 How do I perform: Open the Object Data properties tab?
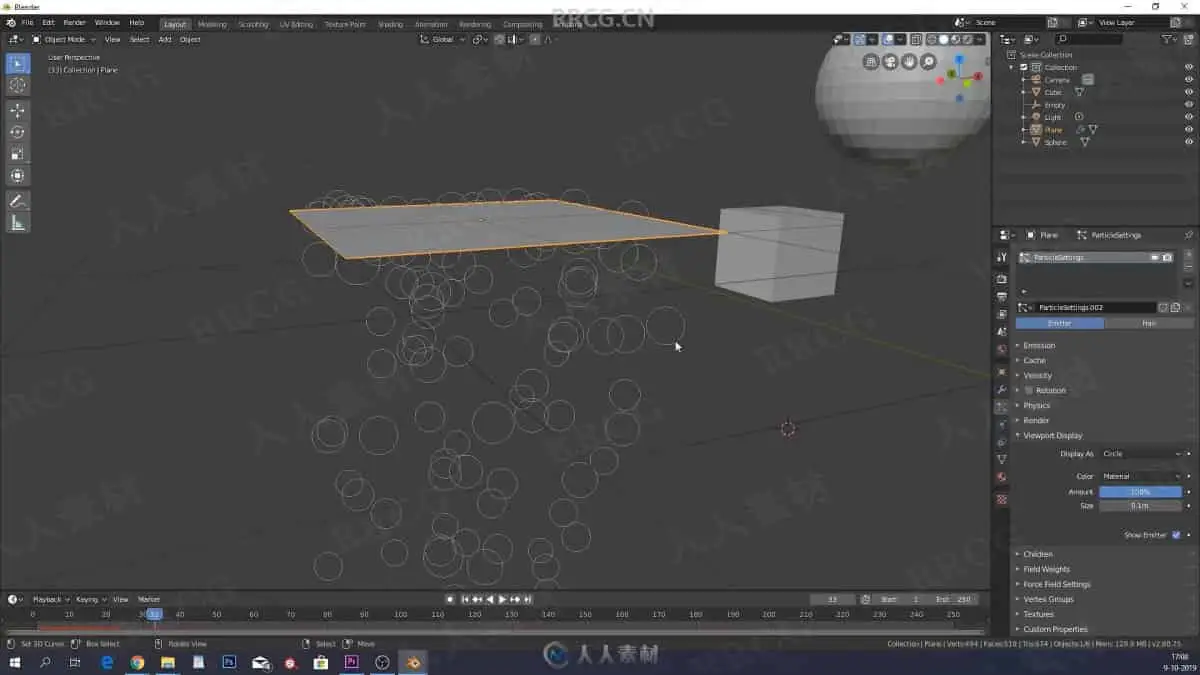[x=1001, y=459]
